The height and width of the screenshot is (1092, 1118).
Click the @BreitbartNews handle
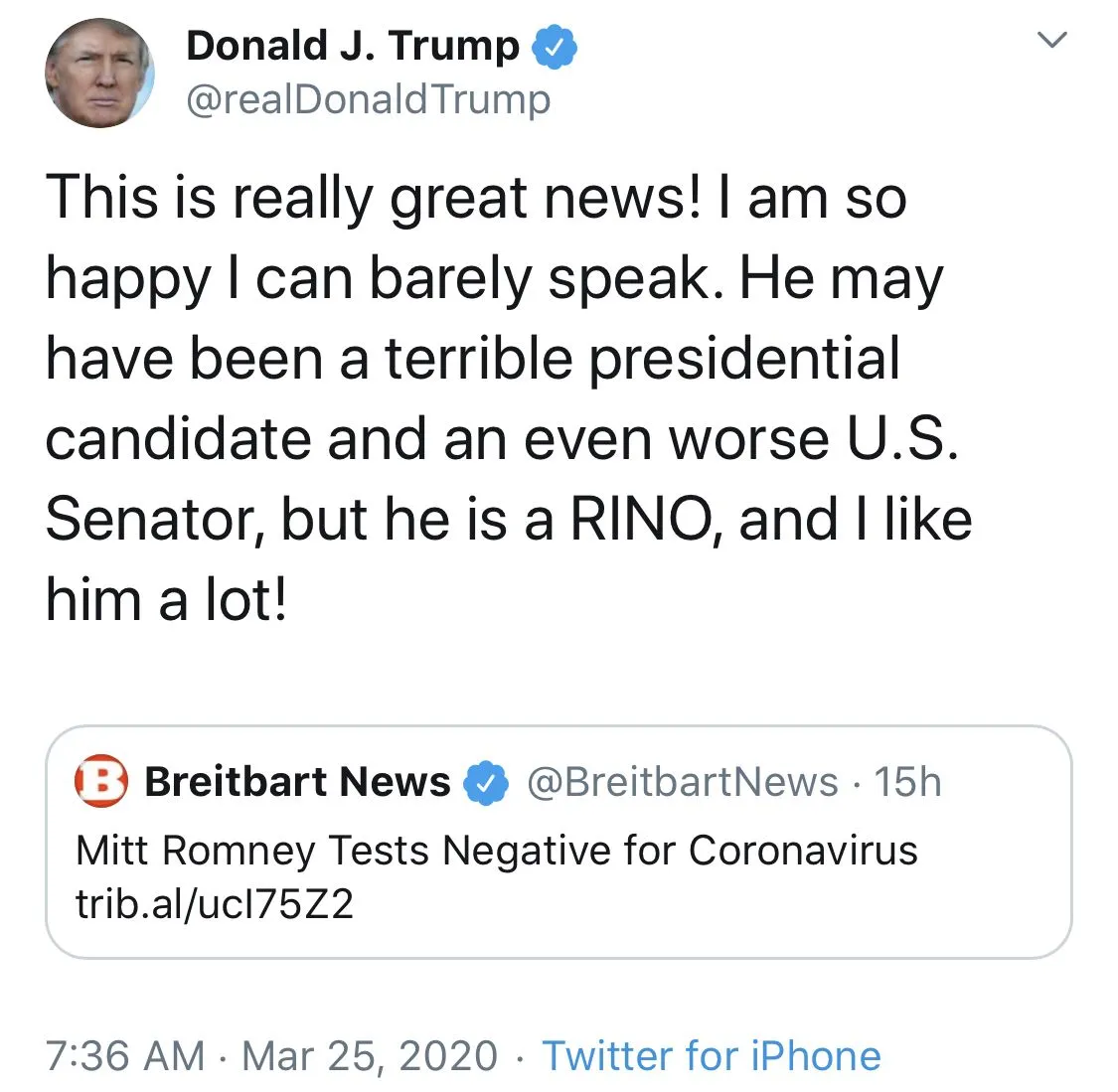tap(682, 782)
